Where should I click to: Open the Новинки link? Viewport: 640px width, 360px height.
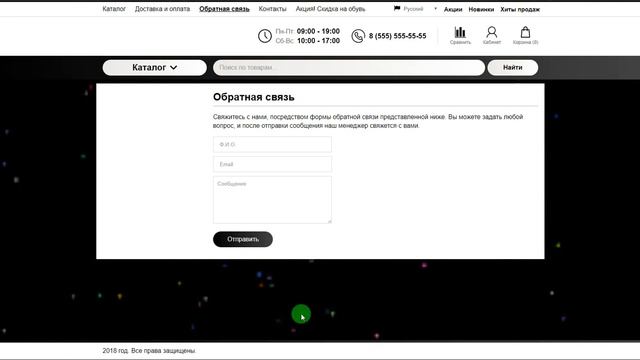[x=481, y=9]
